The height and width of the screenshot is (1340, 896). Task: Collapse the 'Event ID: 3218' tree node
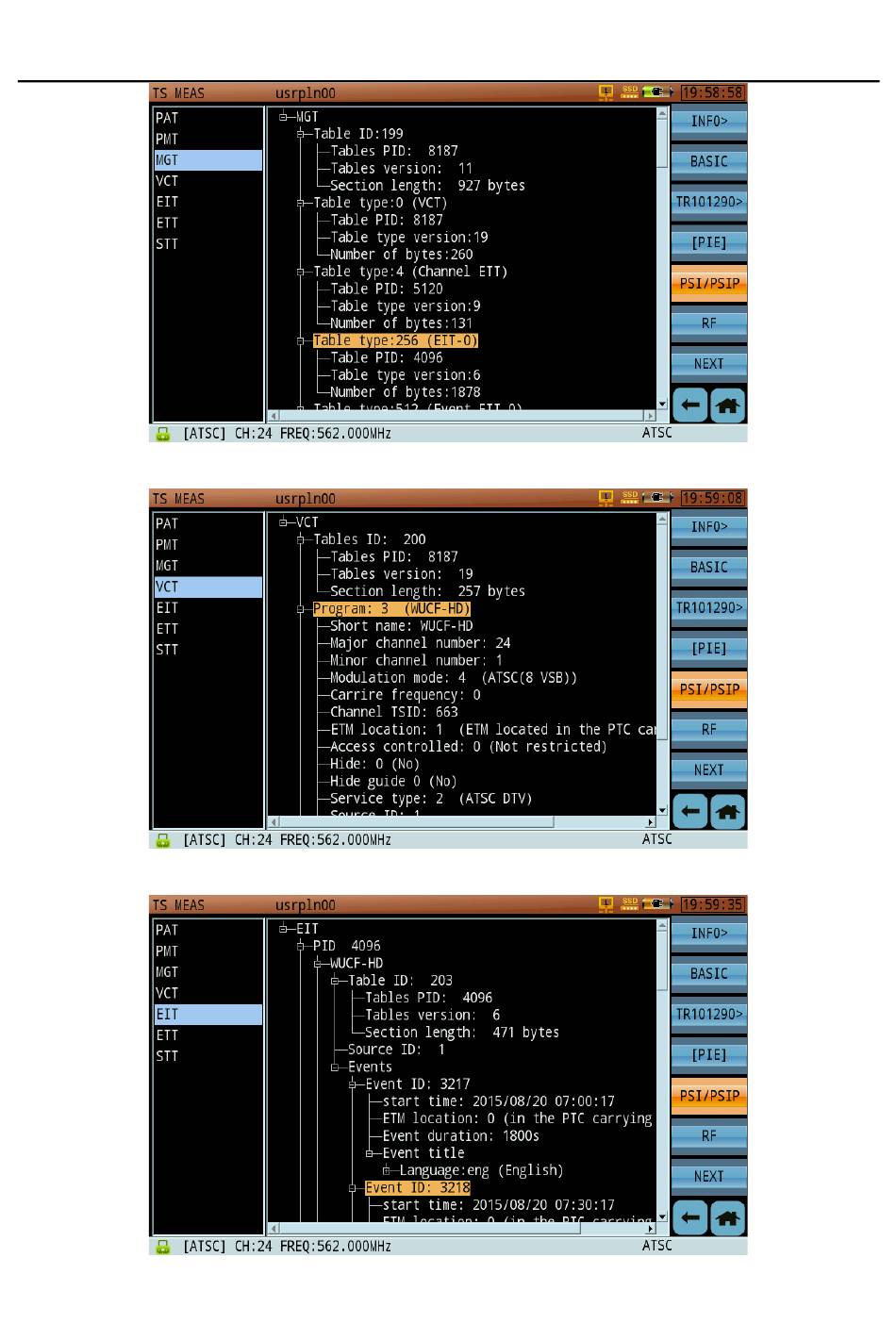353,1188
